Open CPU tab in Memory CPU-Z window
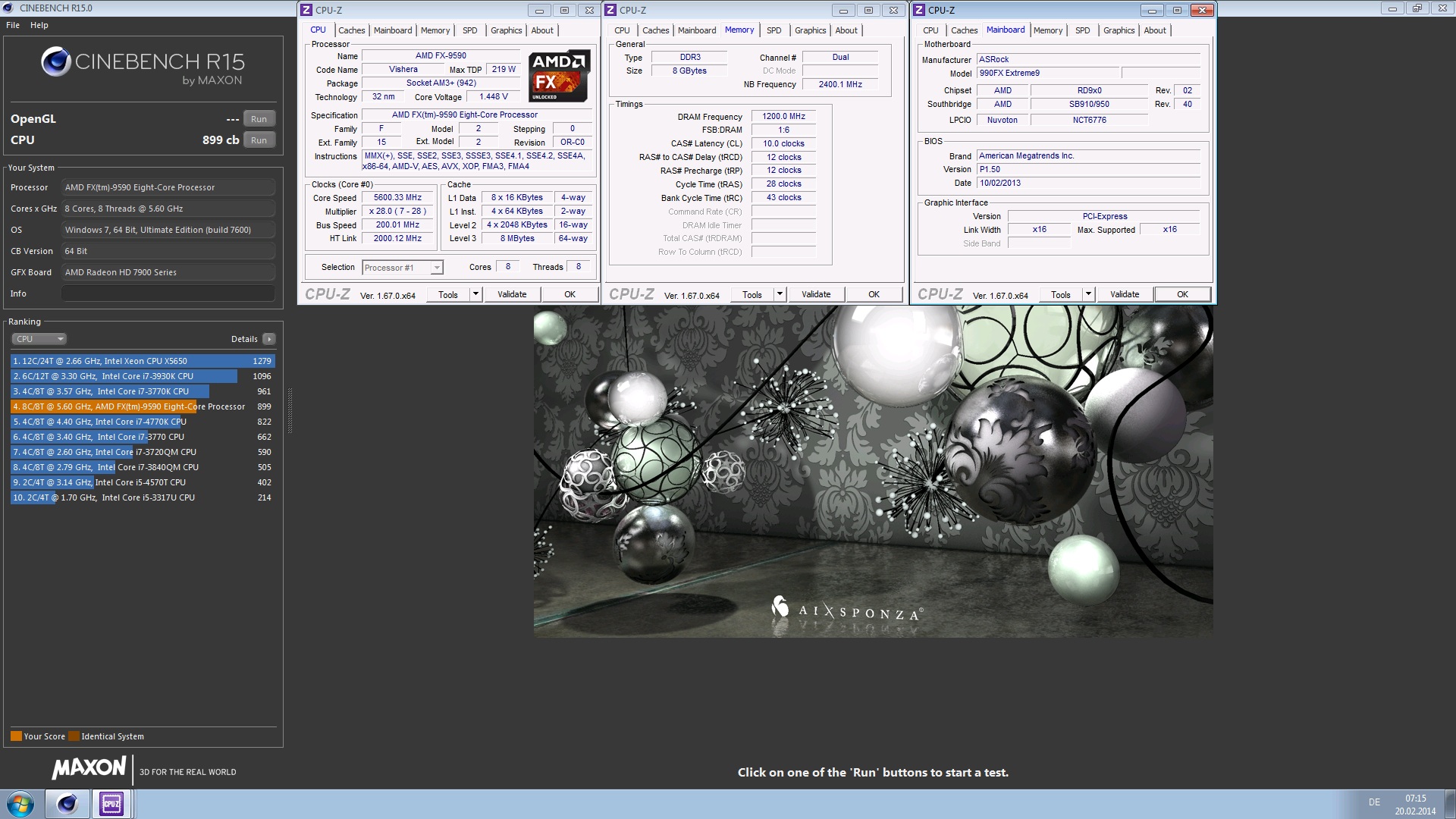1456x819 pixels. click(622, 30)
